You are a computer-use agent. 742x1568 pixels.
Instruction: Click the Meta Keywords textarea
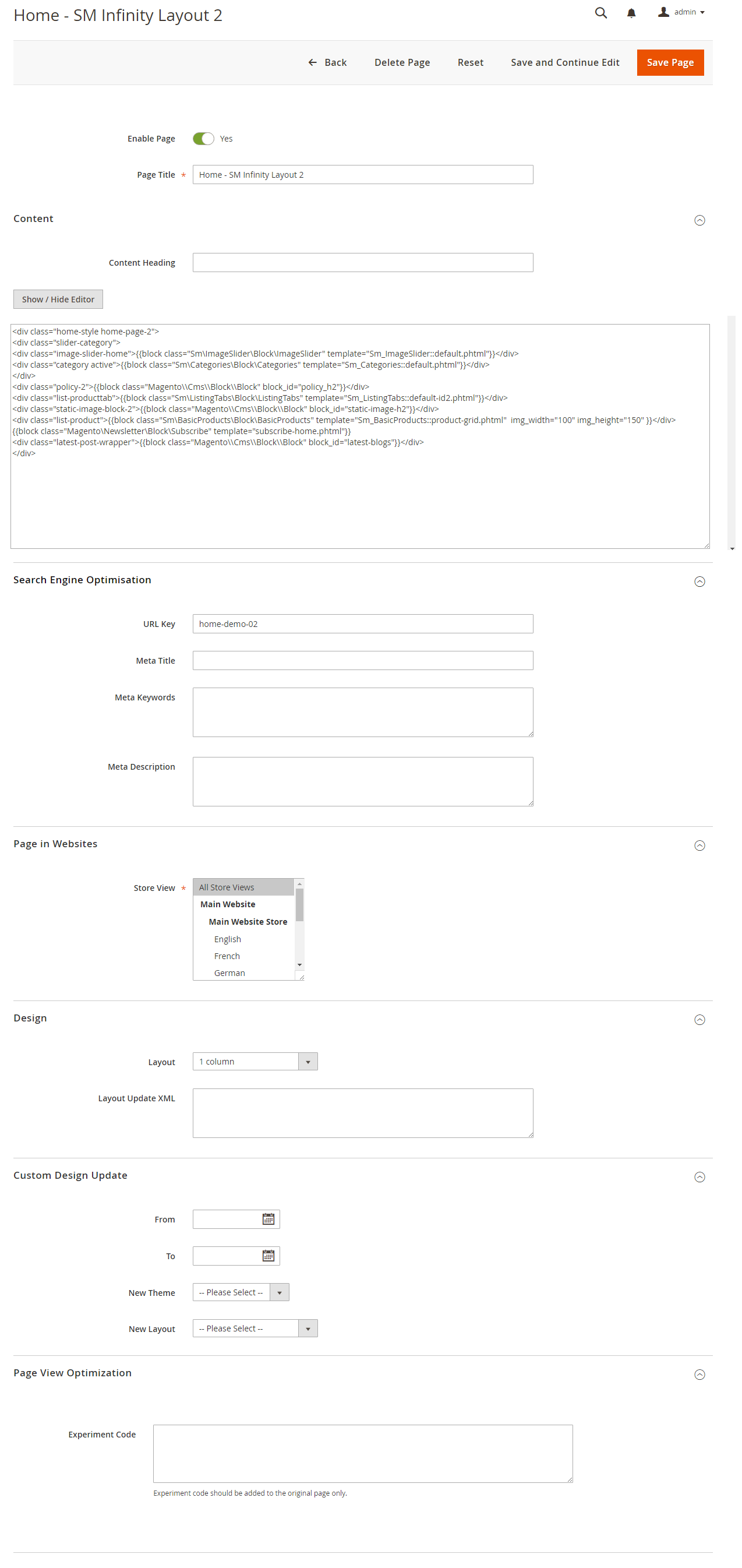tap(362, 711)
